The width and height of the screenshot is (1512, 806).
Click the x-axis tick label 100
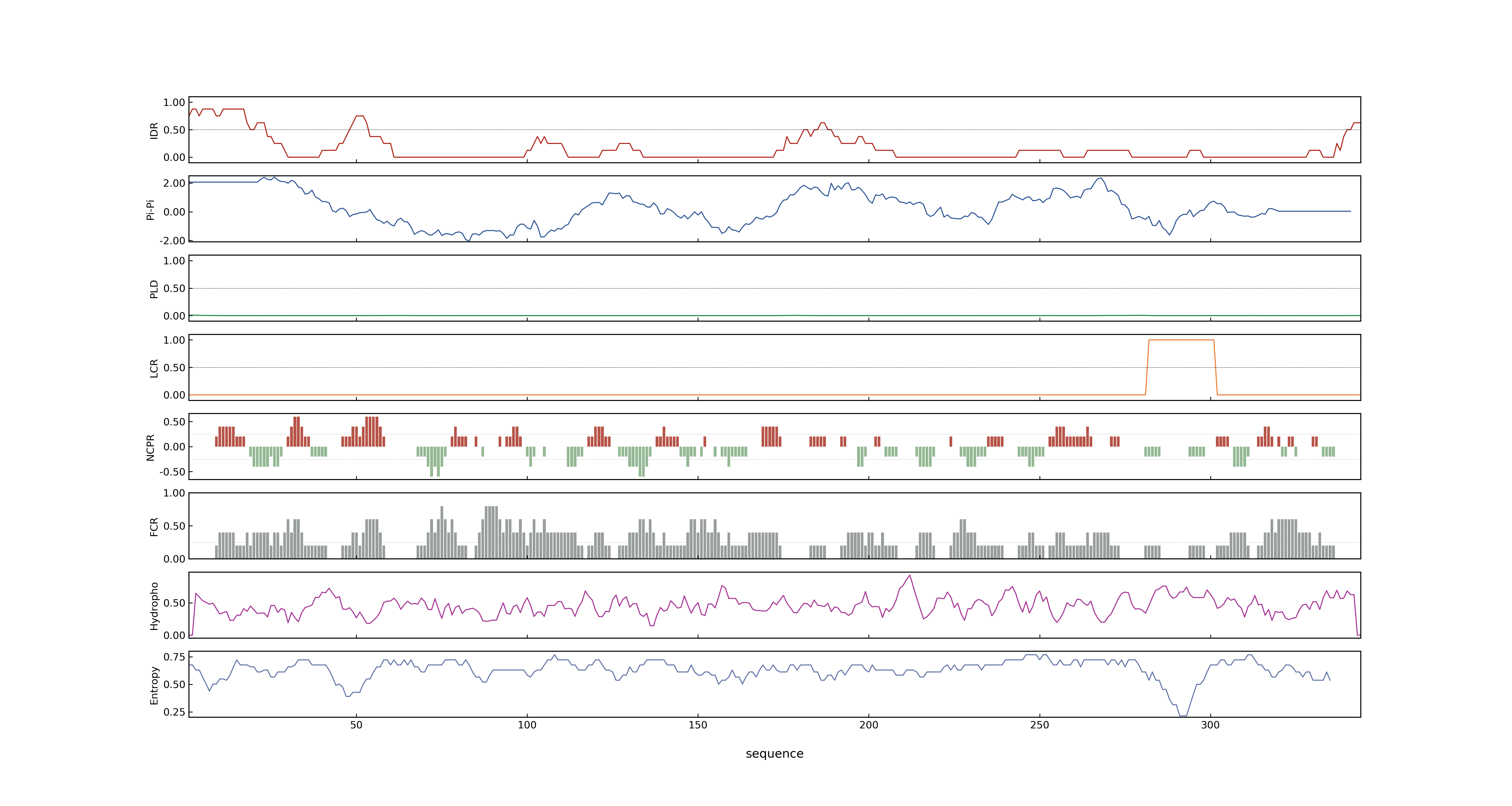pyautogui.click(x=527, y=725)
